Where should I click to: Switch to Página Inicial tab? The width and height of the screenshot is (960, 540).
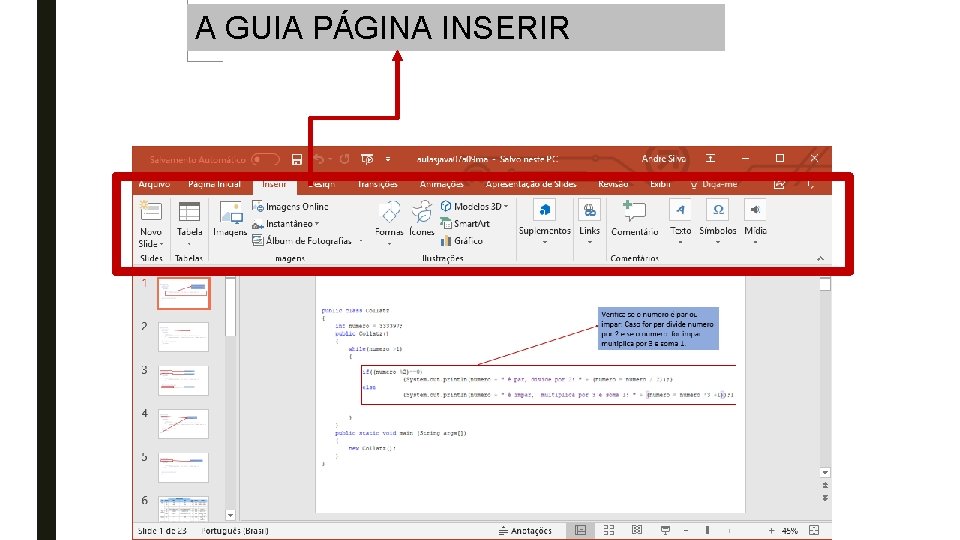(214, 184)
